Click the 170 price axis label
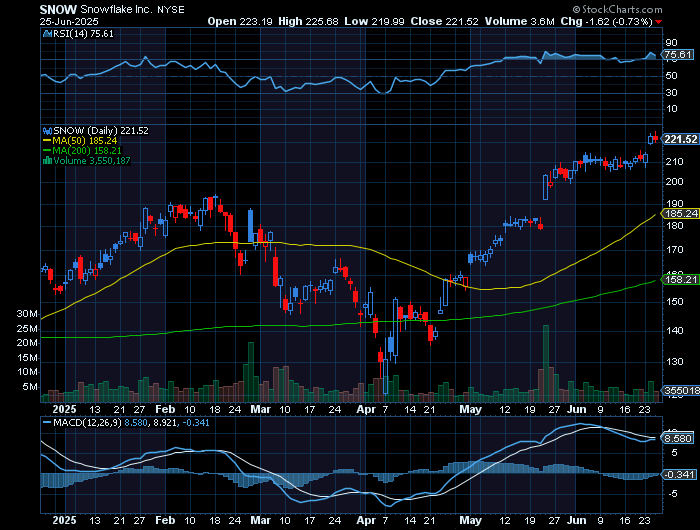Screen dimensions: 700x530 point(674,250)
